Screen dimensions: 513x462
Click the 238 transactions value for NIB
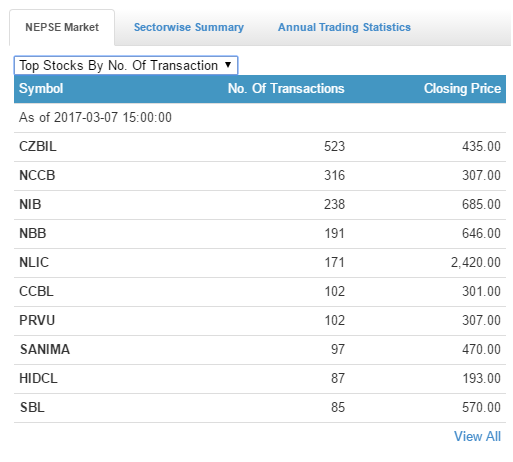point(334,204)
